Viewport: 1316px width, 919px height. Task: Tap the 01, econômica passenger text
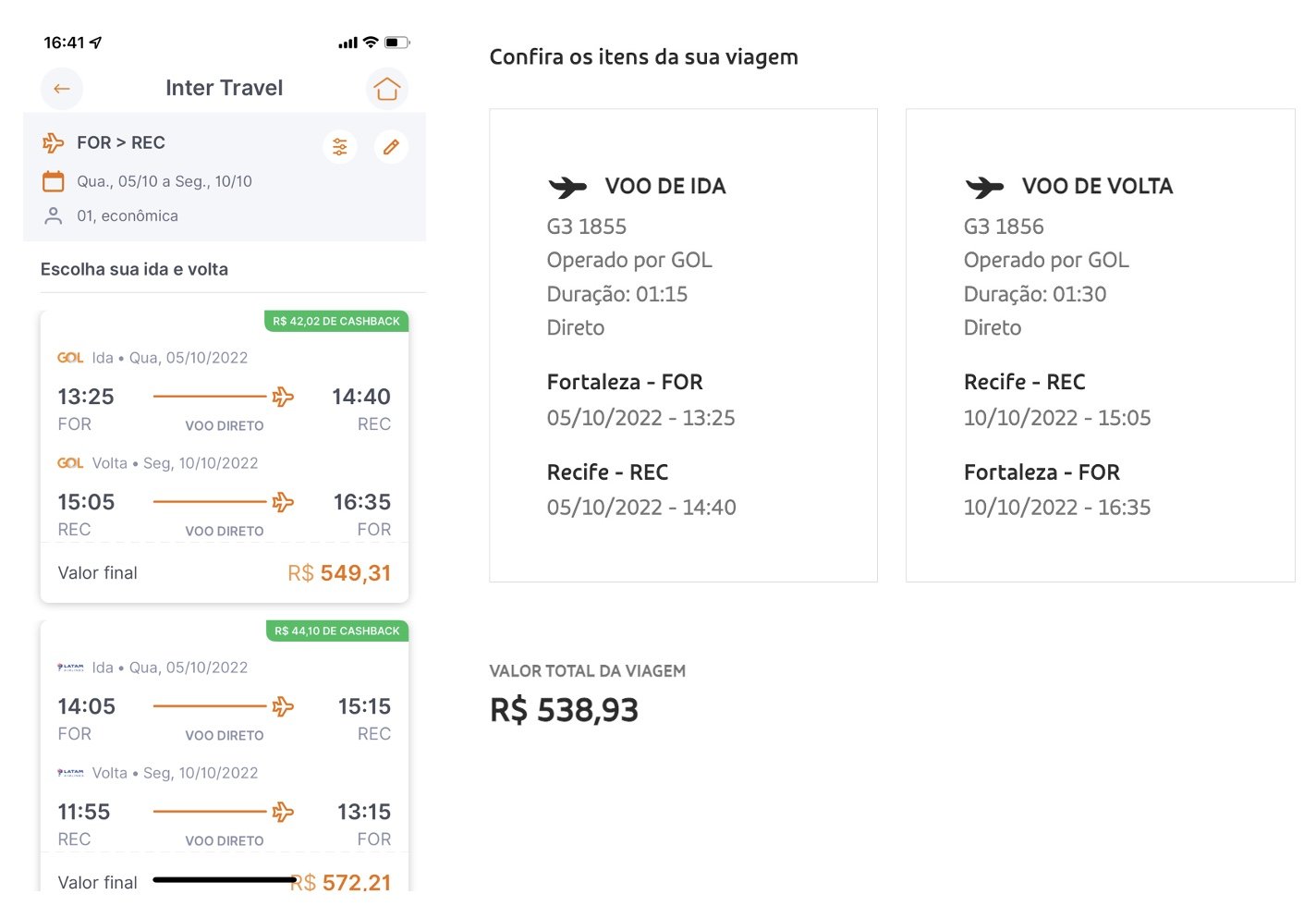click(128, 215)
